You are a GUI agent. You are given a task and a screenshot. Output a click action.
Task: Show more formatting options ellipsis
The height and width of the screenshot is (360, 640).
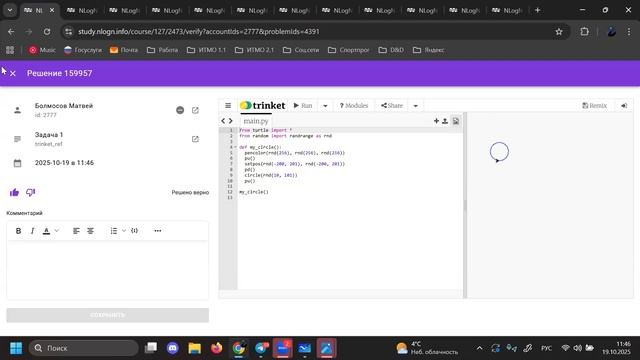click(x=158, y=231)
